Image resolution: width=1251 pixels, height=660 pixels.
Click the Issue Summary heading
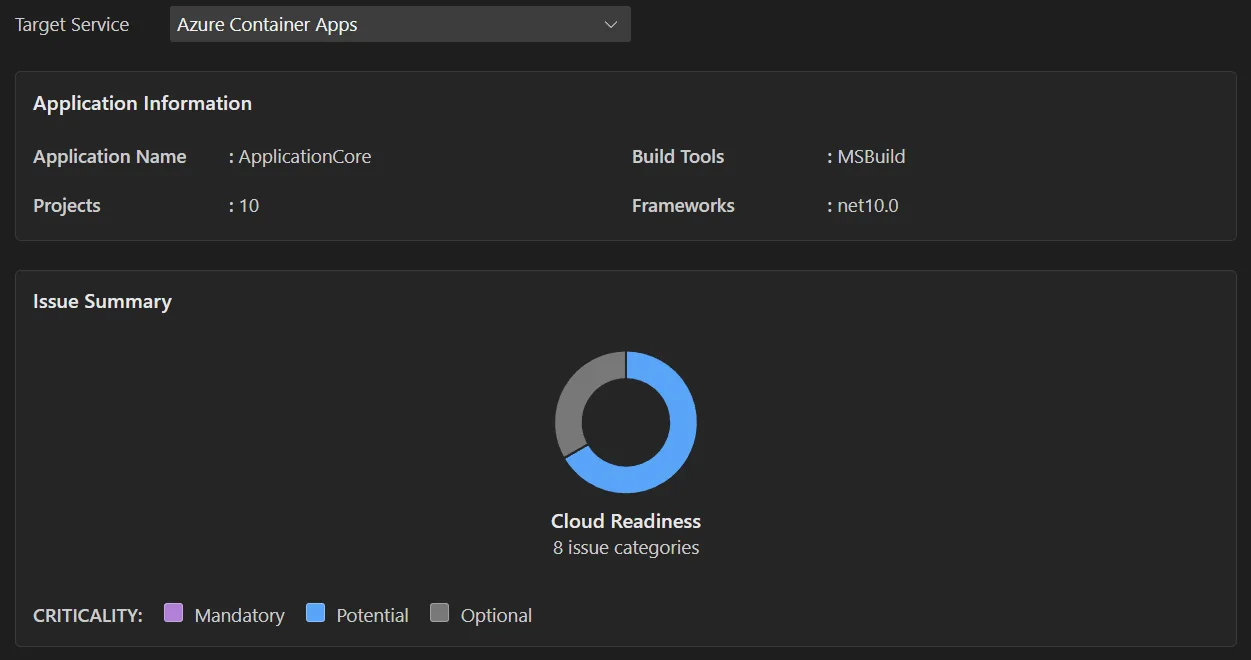coord(102,301)
